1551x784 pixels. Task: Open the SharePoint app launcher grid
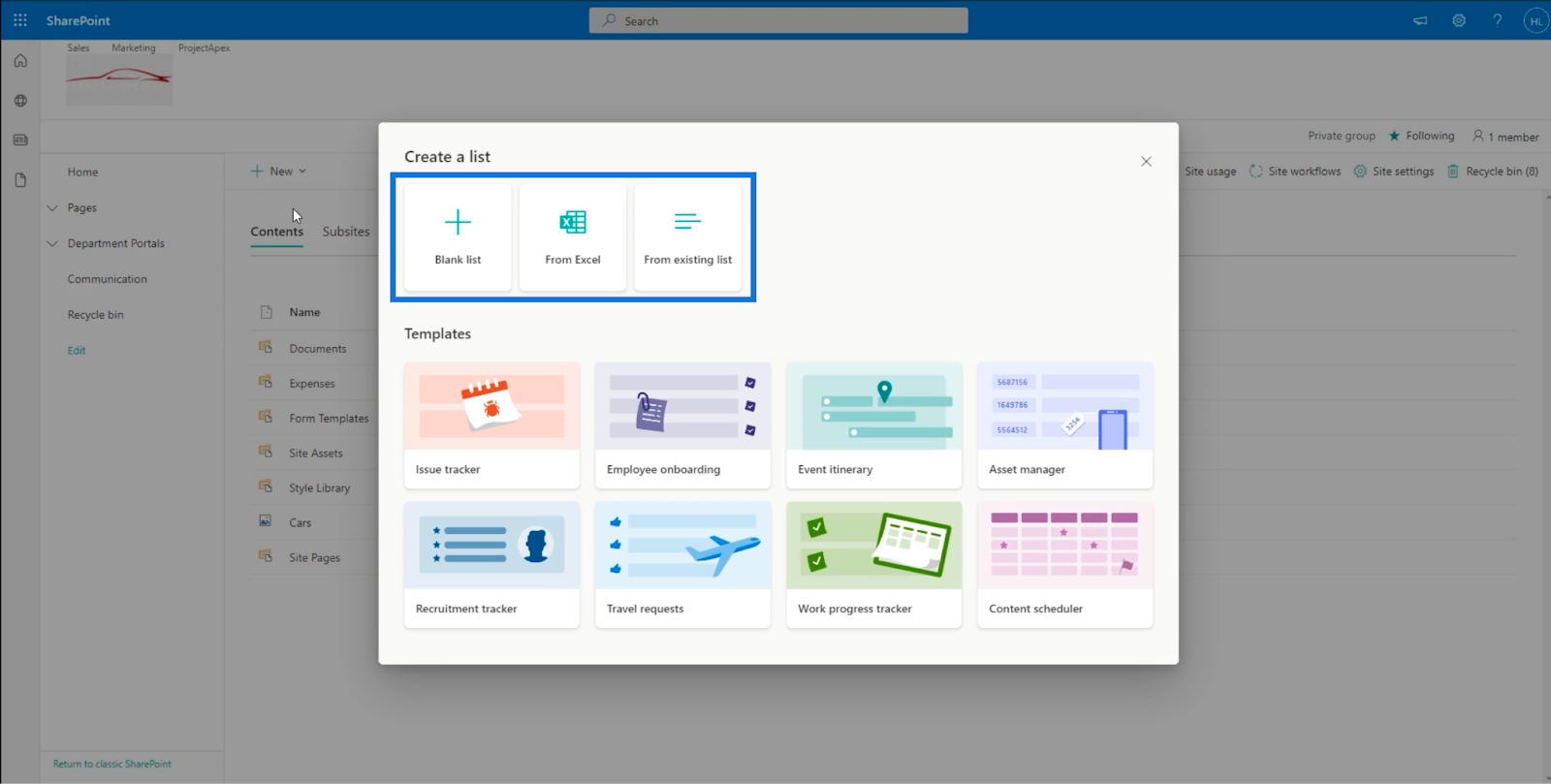[20, 20]
